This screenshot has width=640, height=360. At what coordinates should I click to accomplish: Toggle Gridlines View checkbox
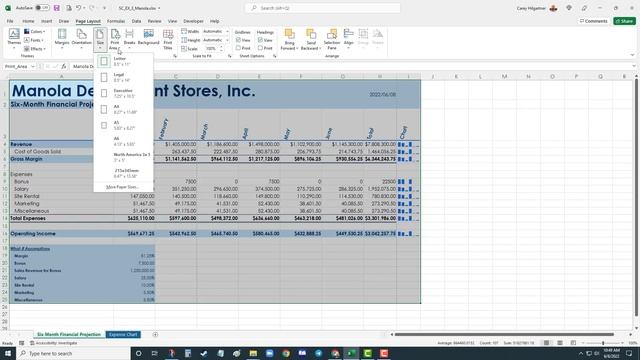(238, 40)
